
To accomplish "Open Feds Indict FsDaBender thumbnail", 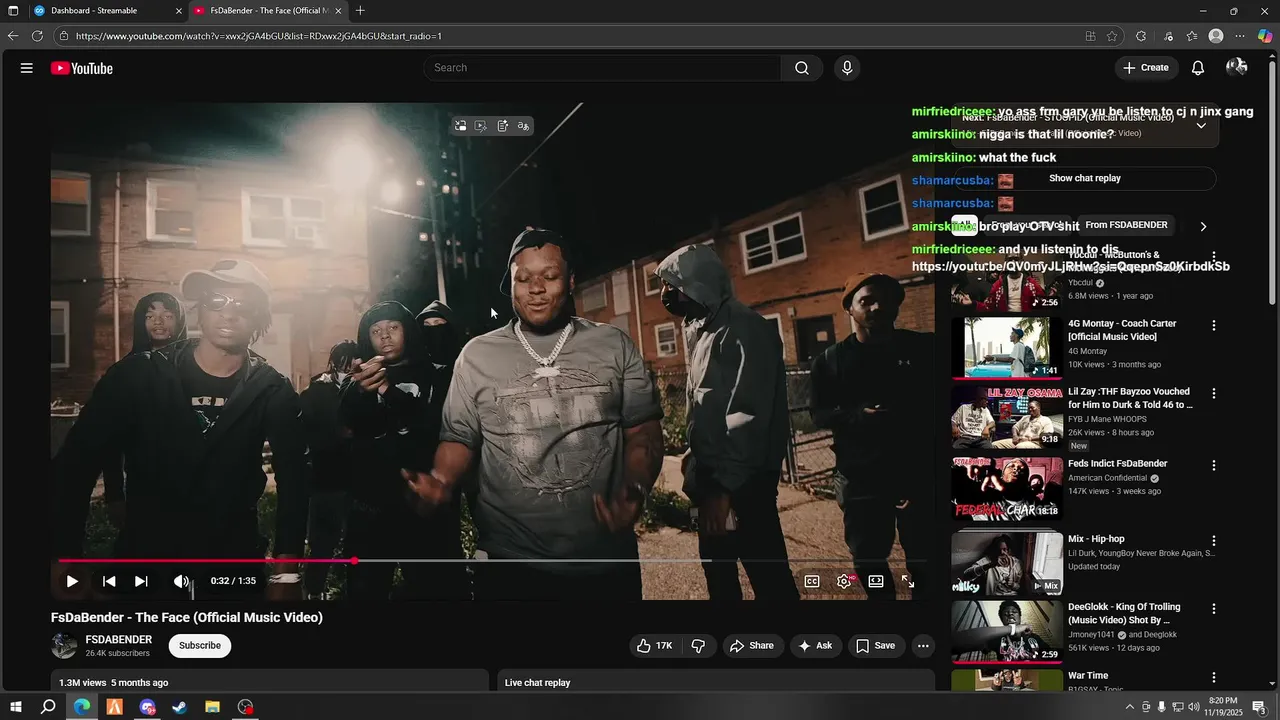I will point(1007,489).
